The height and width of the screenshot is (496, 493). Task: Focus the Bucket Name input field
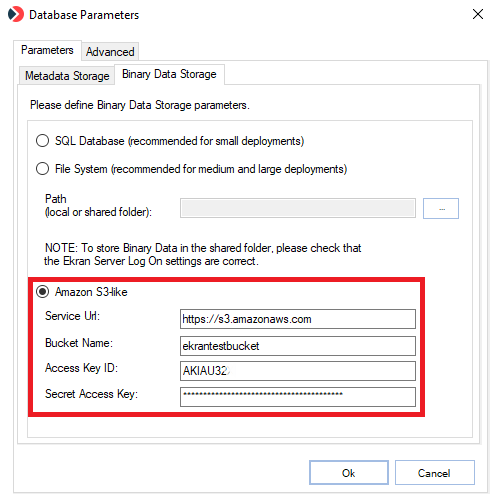[298, 346]
